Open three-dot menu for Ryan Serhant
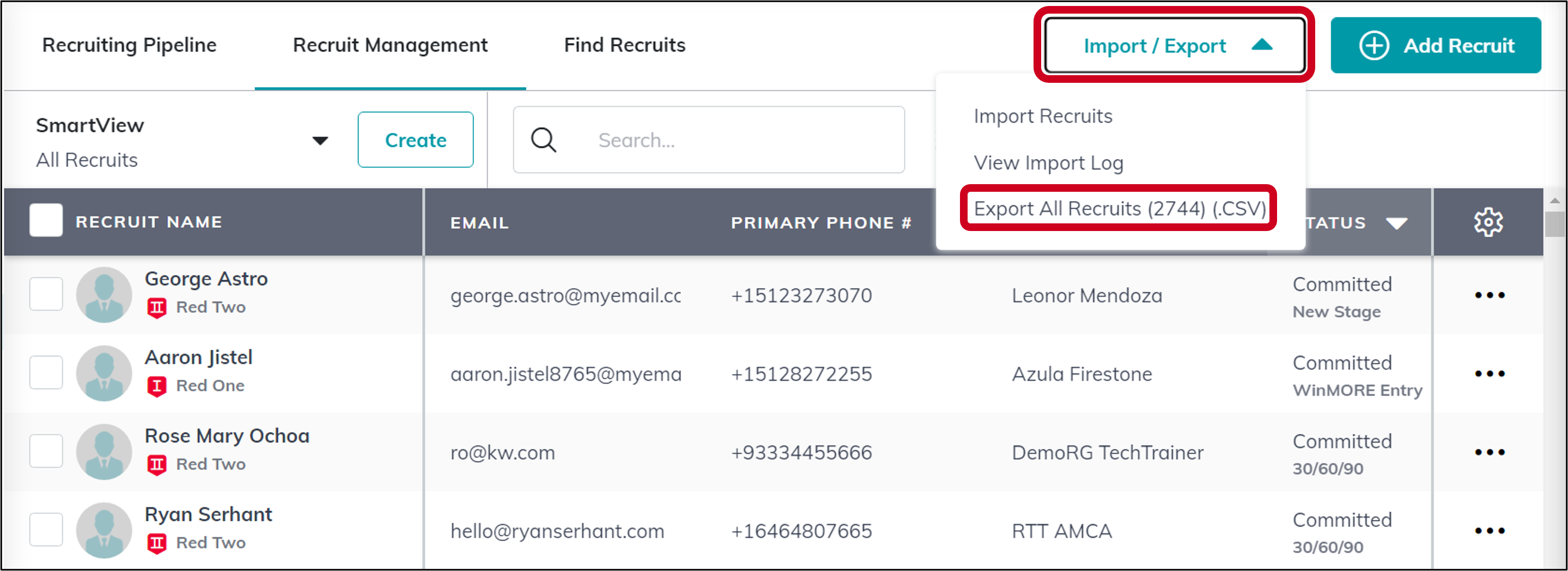Viewport: 1568px width, 571px height. [x=1490, y=531]
